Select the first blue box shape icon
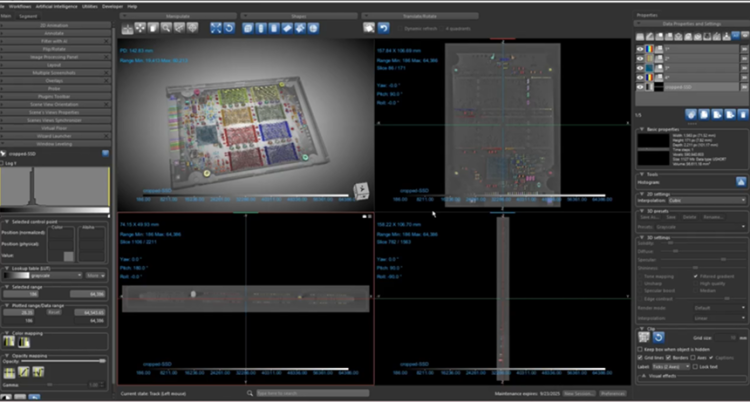Screen dimensions: 750x402 pos(248,28)
